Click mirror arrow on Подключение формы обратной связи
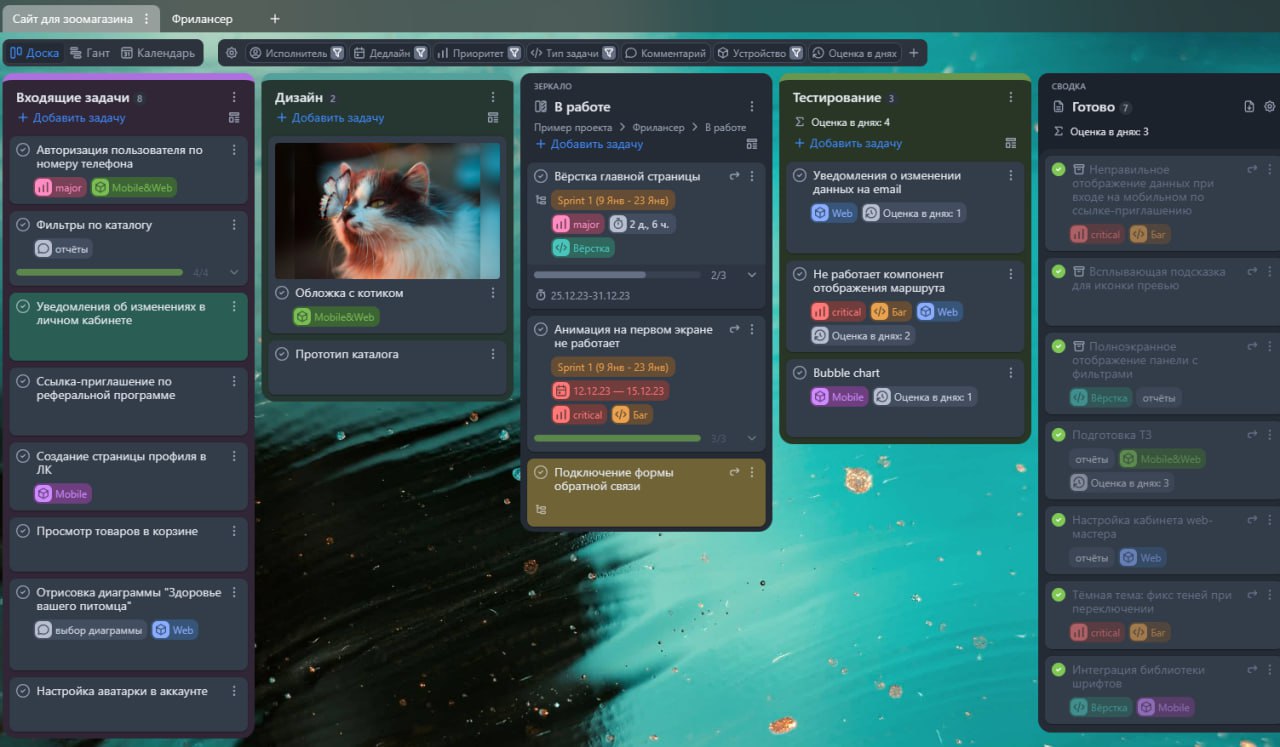 click(x=734, y=472)
